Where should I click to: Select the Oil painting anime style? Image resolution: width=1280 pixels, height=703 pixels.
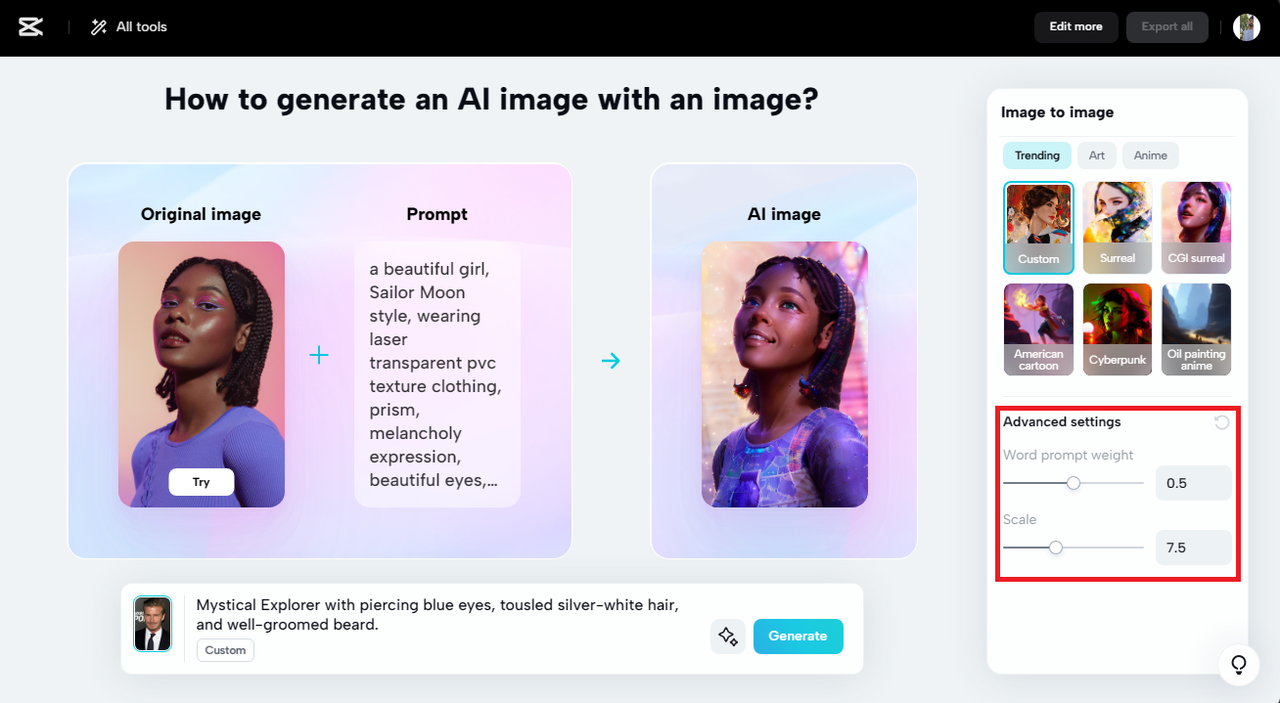[1196, 329]
